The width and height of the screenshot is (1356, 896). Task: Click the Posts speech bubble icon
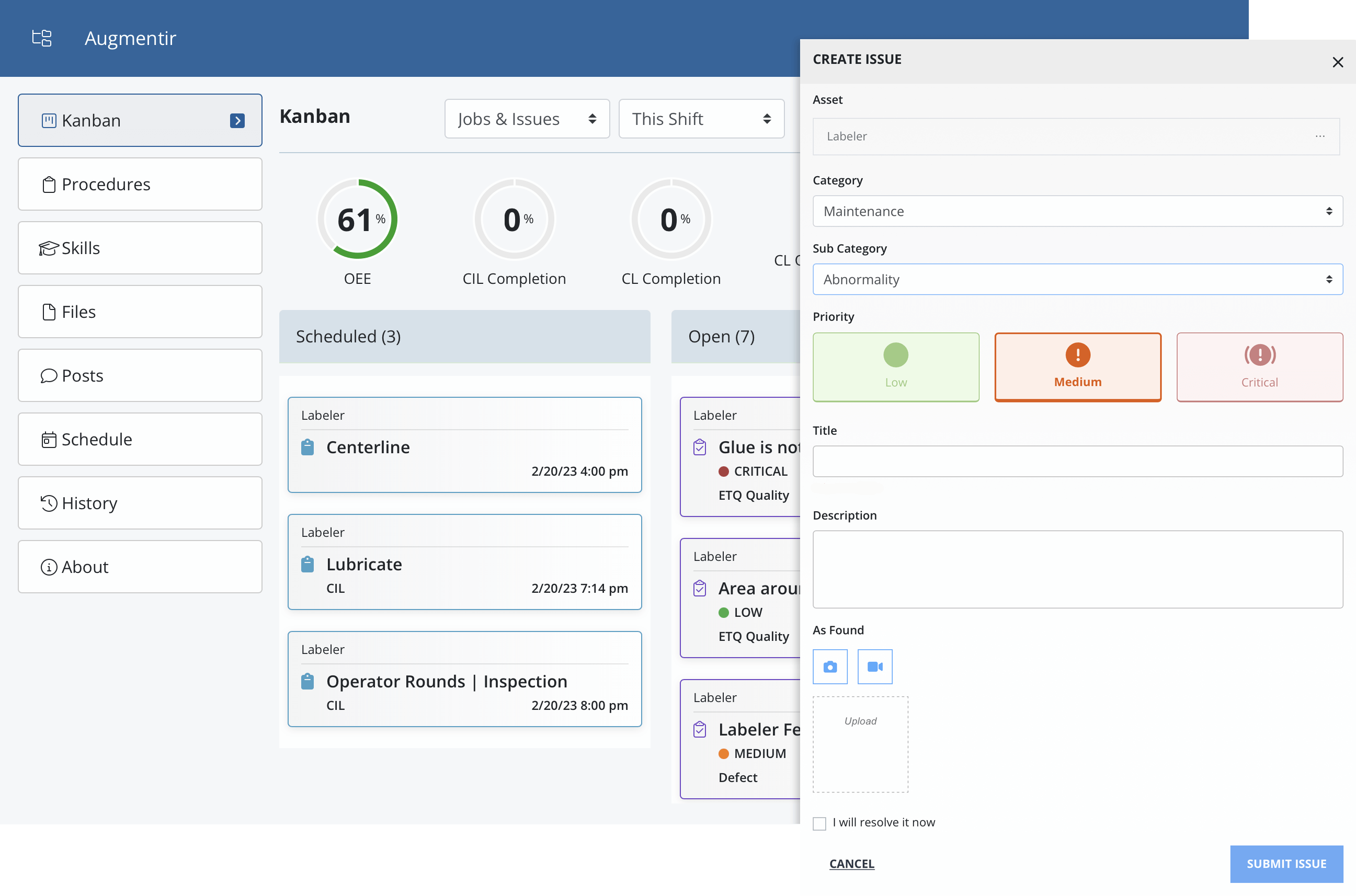[x=49, y=375]
